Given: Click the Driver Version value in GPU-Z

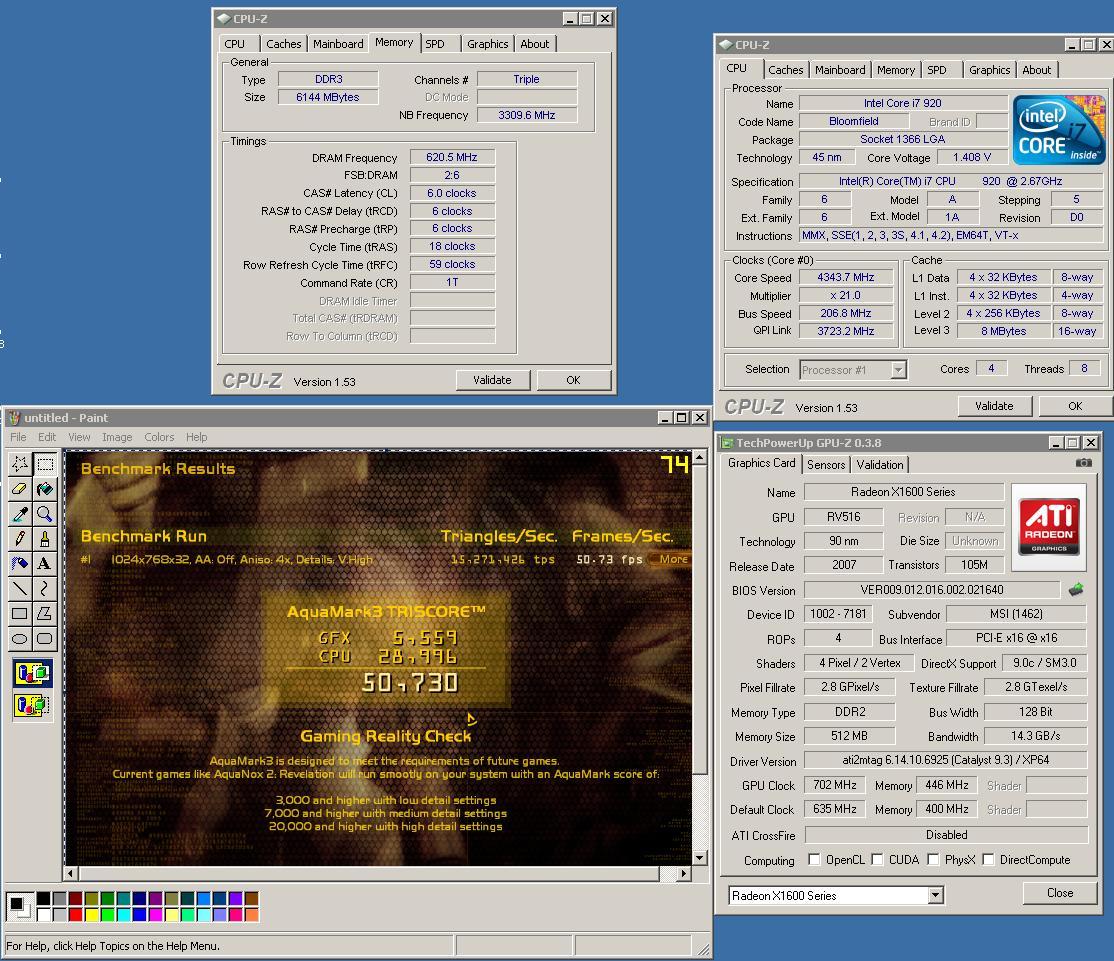Looking at the screenshot, I should click(x=946, y=760).
